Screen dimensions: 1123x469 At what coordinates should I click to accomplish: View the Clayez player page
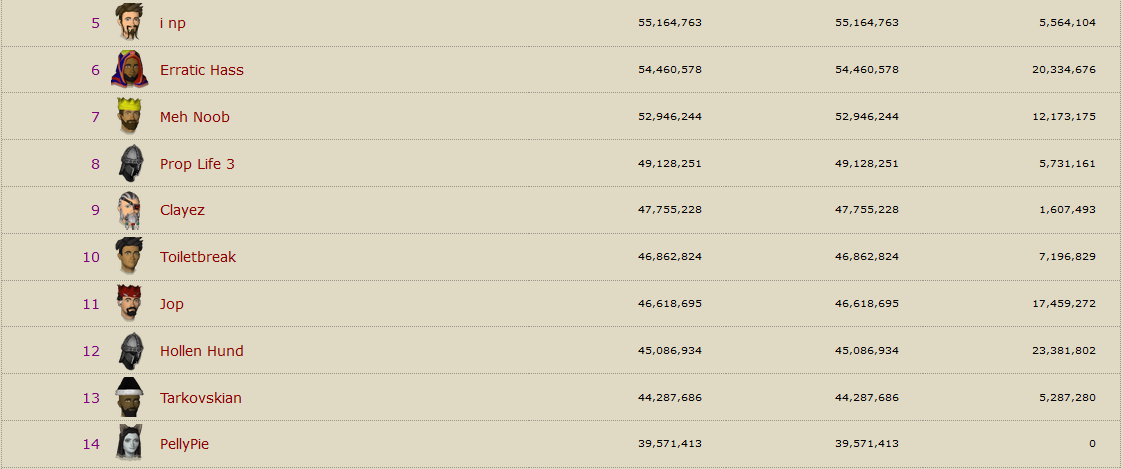pos(183,211)
